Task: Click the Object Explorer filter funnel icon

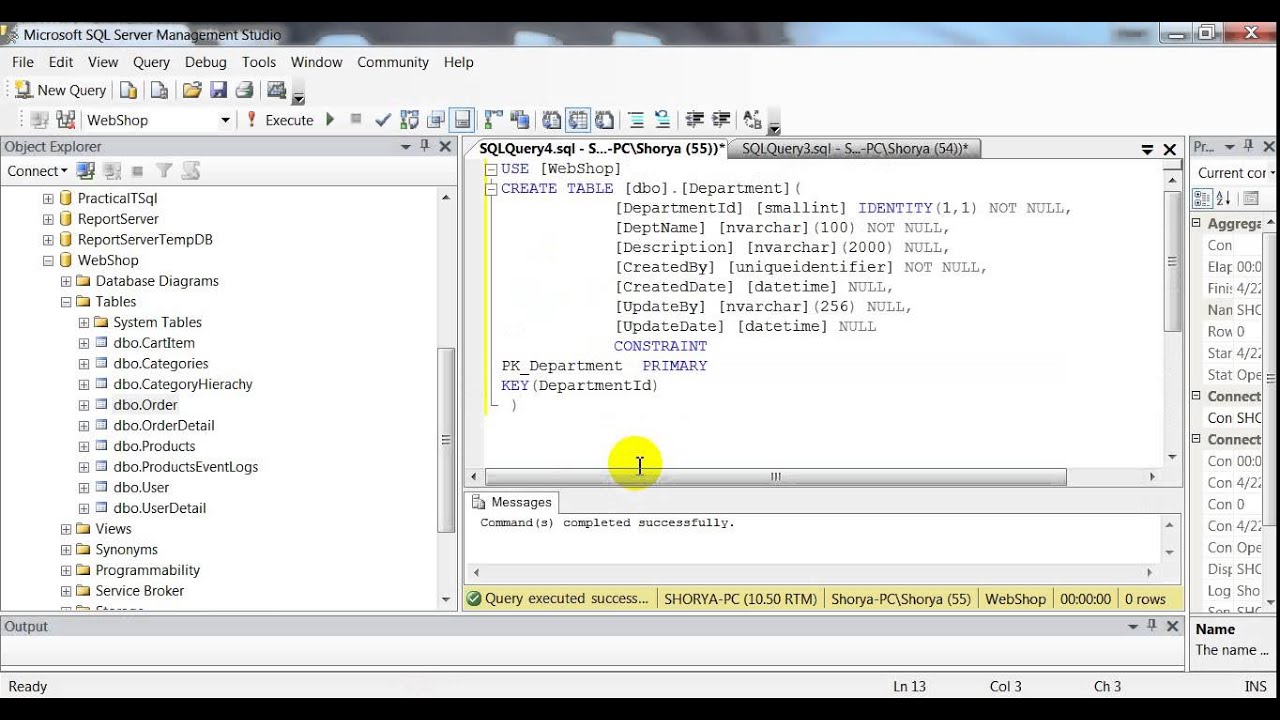Action: pyautogui.click(x=164, y=171)
